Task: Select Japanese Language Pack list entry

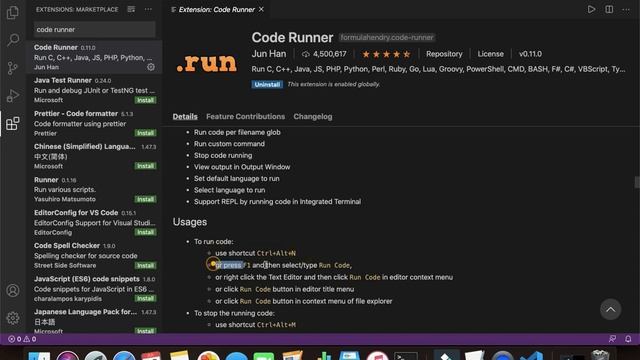Action: click(94, 321)
